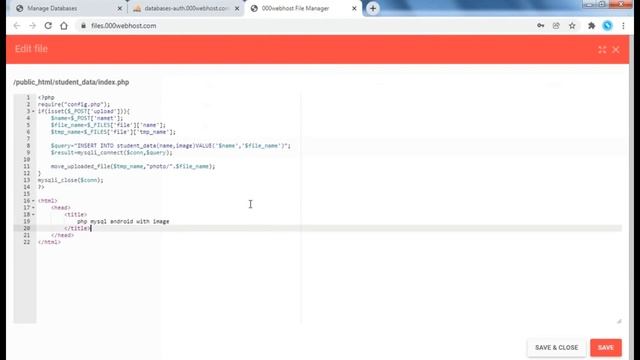Collapse the head tag fold arrow on line 17
Image resolution: width=640 pixels, height=360 pixels.
pos(33,208)
